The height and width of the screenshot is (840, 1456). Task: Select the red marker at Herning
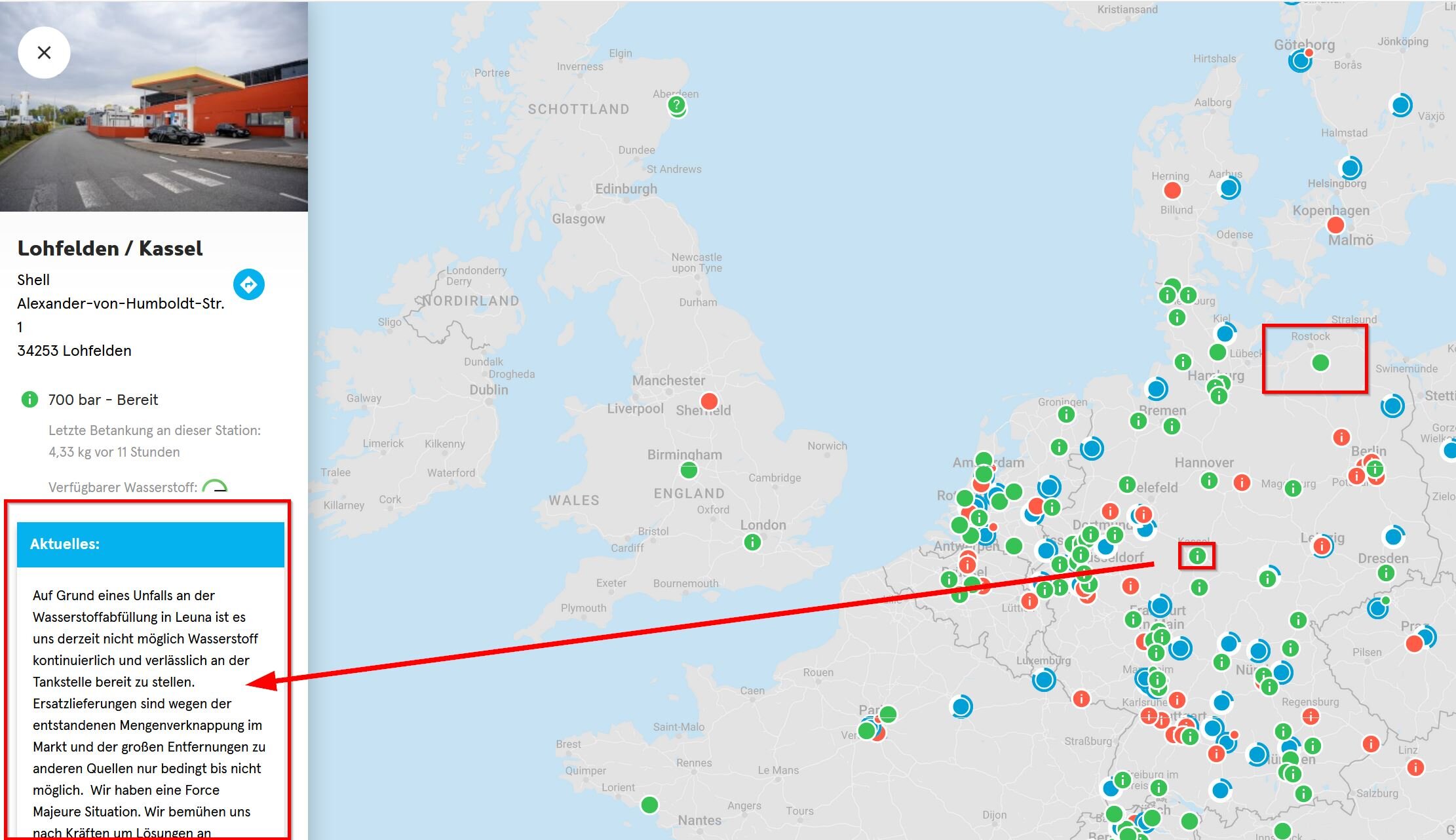point(1172,191)
